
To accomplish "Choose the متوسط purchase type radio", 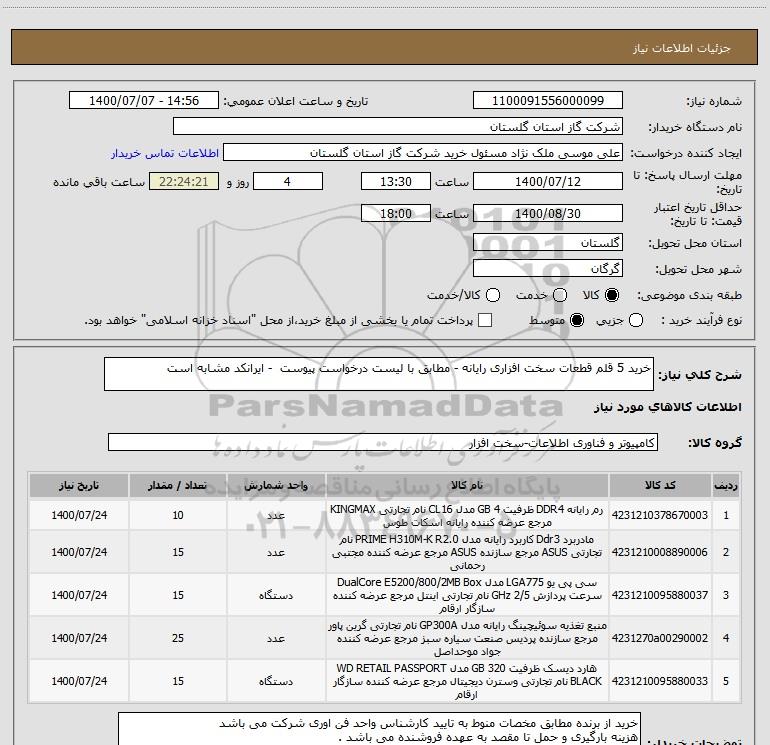I will pyautogui.click(x=577, y=320).
